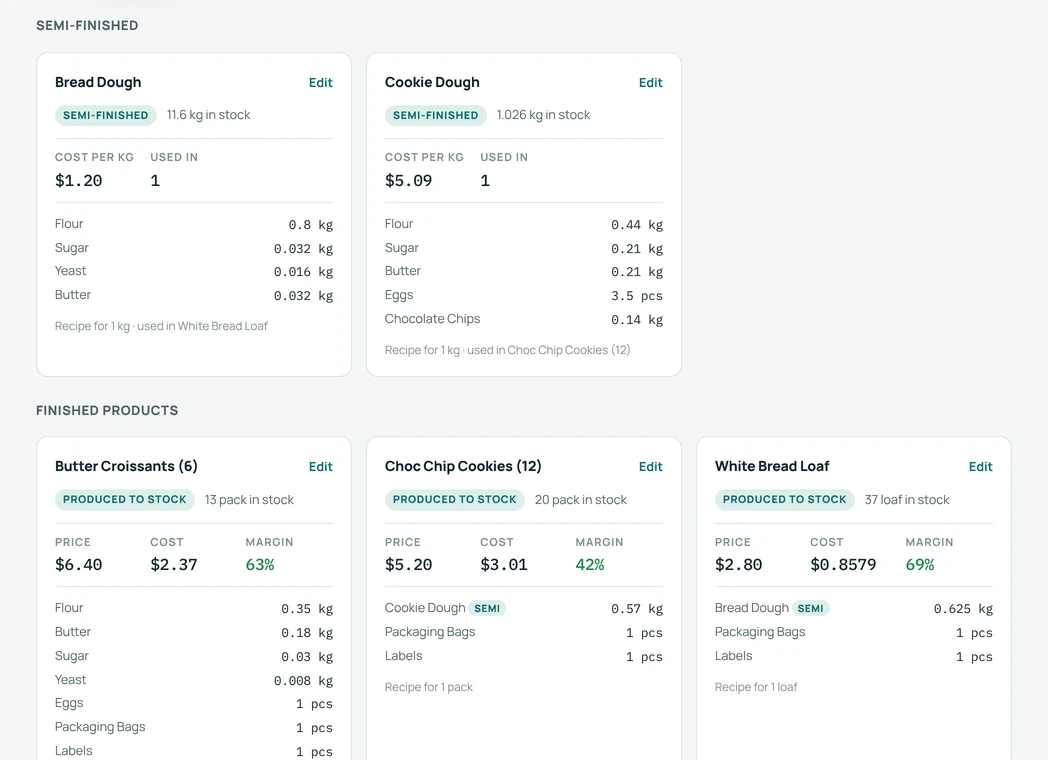
Task: Click the 'Recipe for 1 loaf' note
Action: click(x=756, y=687)
